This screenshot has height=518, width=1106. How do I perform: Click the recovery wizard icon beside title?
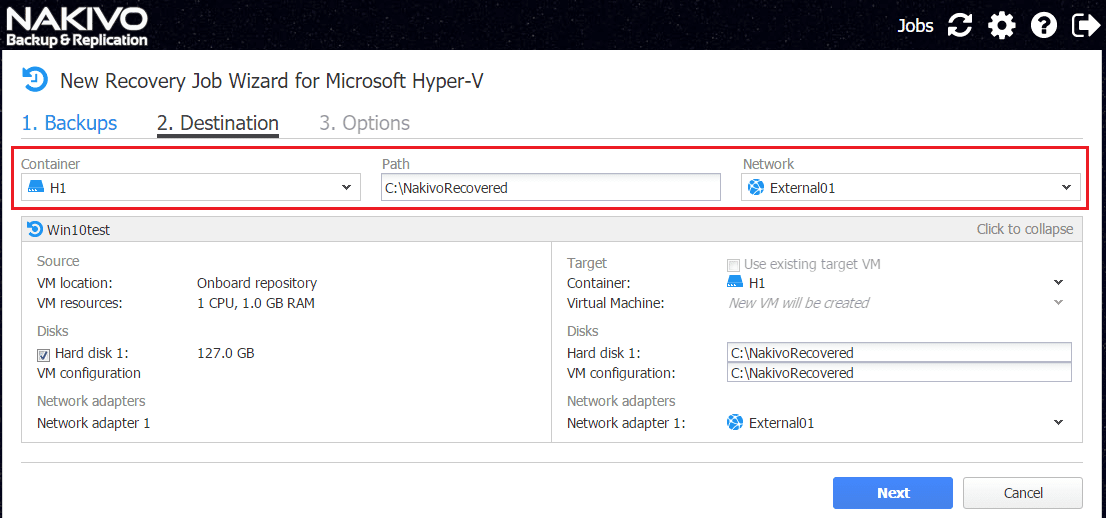pos(35,80)
